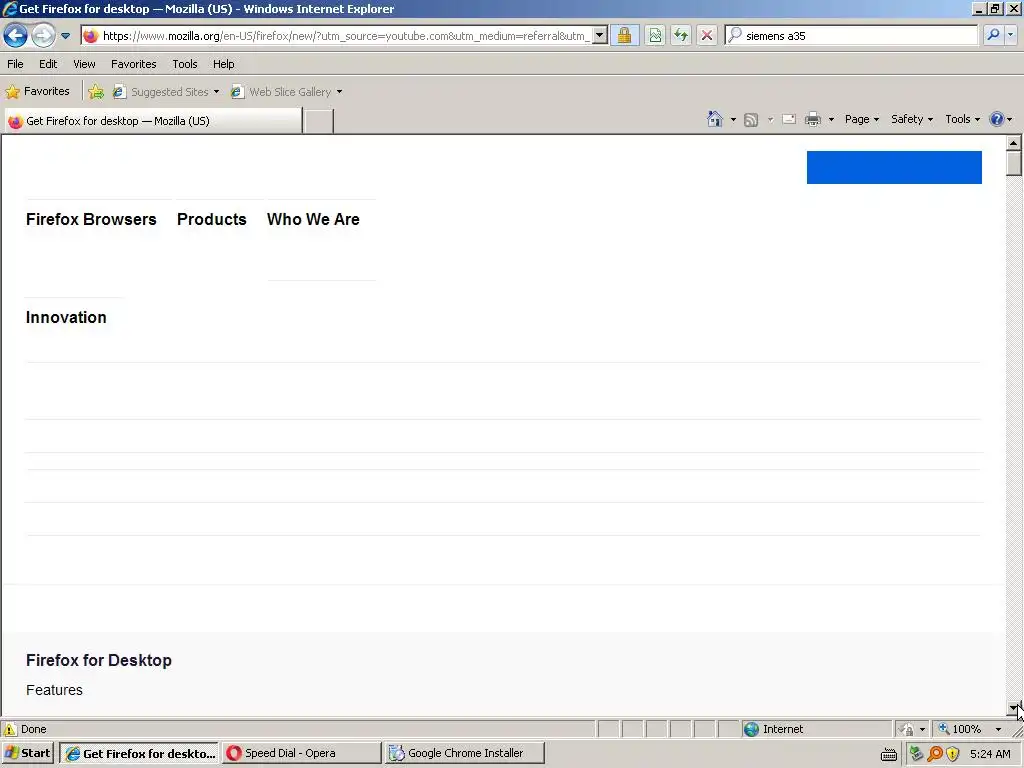The width and height of the screenshot is (1024, 768).
Task: Open the Safety command menu
Action: pyautogui.click(x=912, y=119)
